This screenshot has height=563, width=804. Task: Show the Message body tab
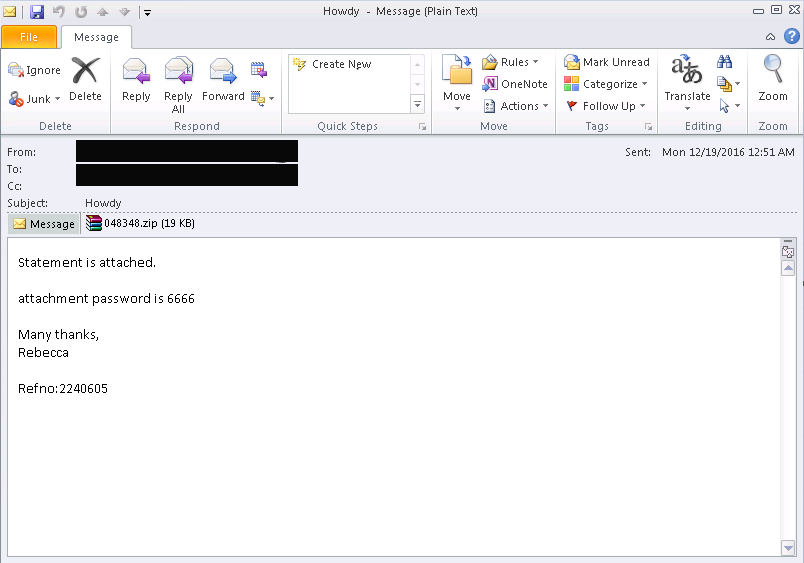[x=44, y=224]
